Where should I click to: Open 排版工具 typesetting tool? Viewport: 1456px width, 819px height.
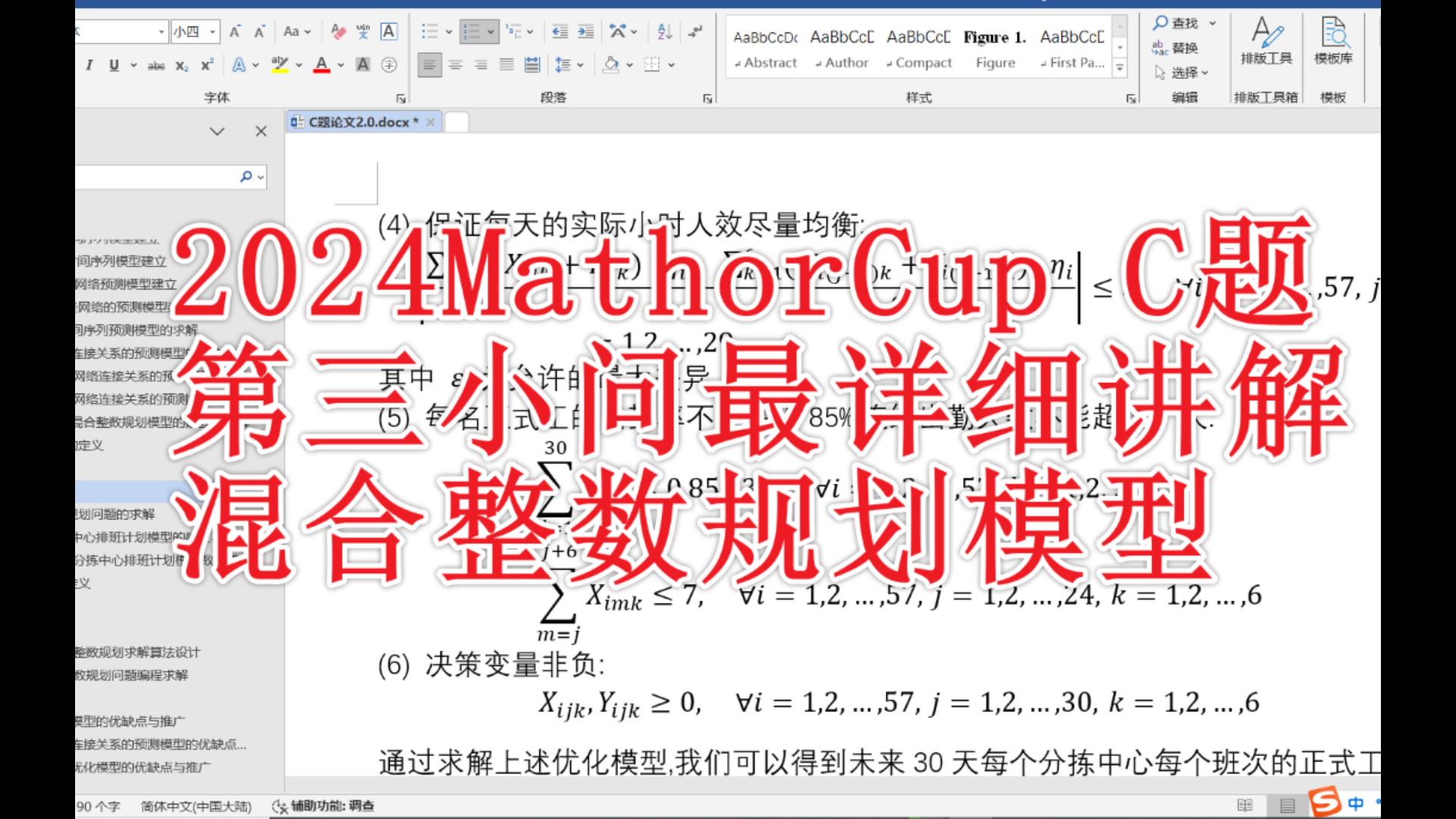pyautogui.click(x=1266, y=39)
